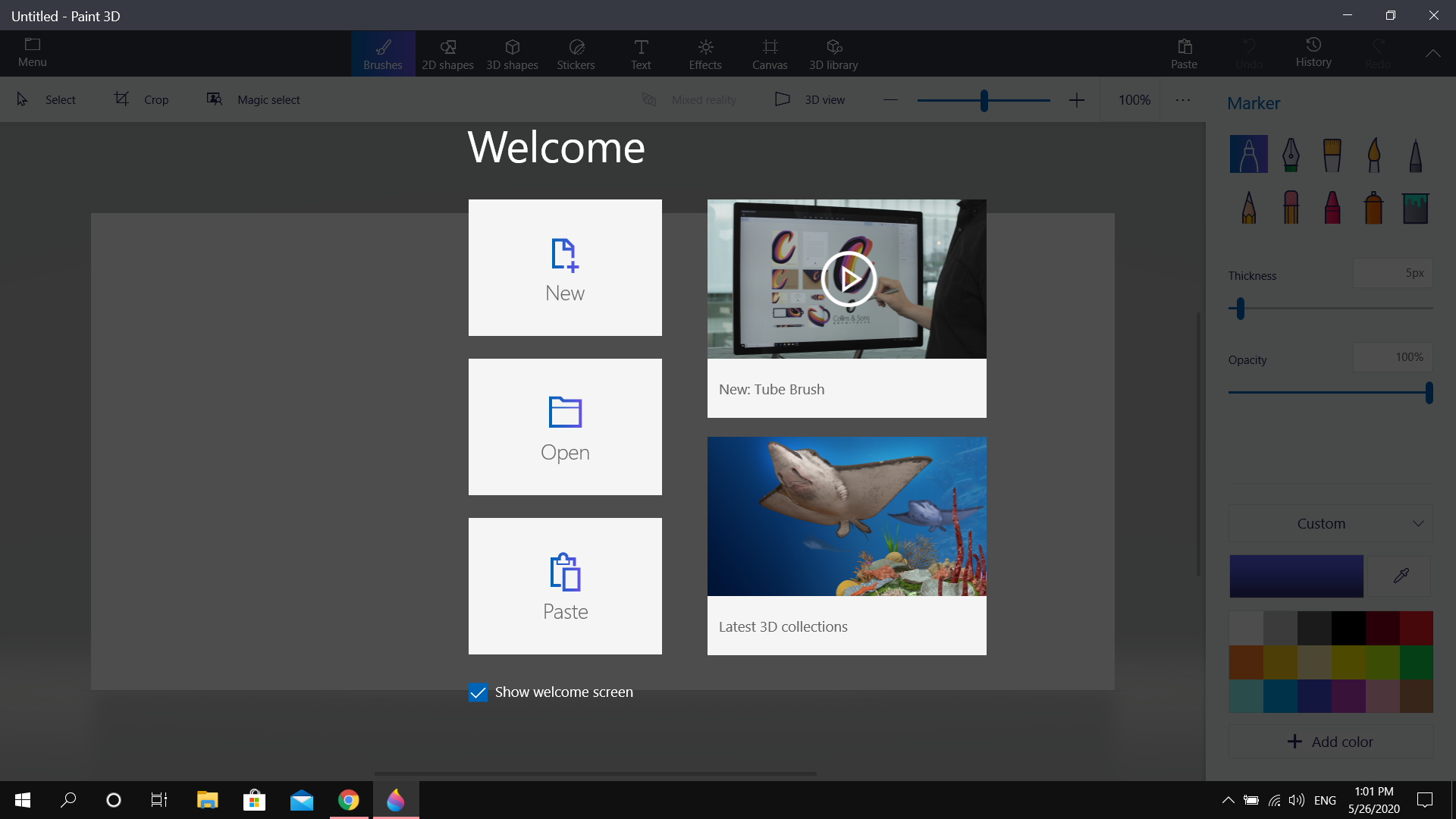The image size is (1456, 819).
Task: Open Latest 3D collections card
Action: point(847,546)
